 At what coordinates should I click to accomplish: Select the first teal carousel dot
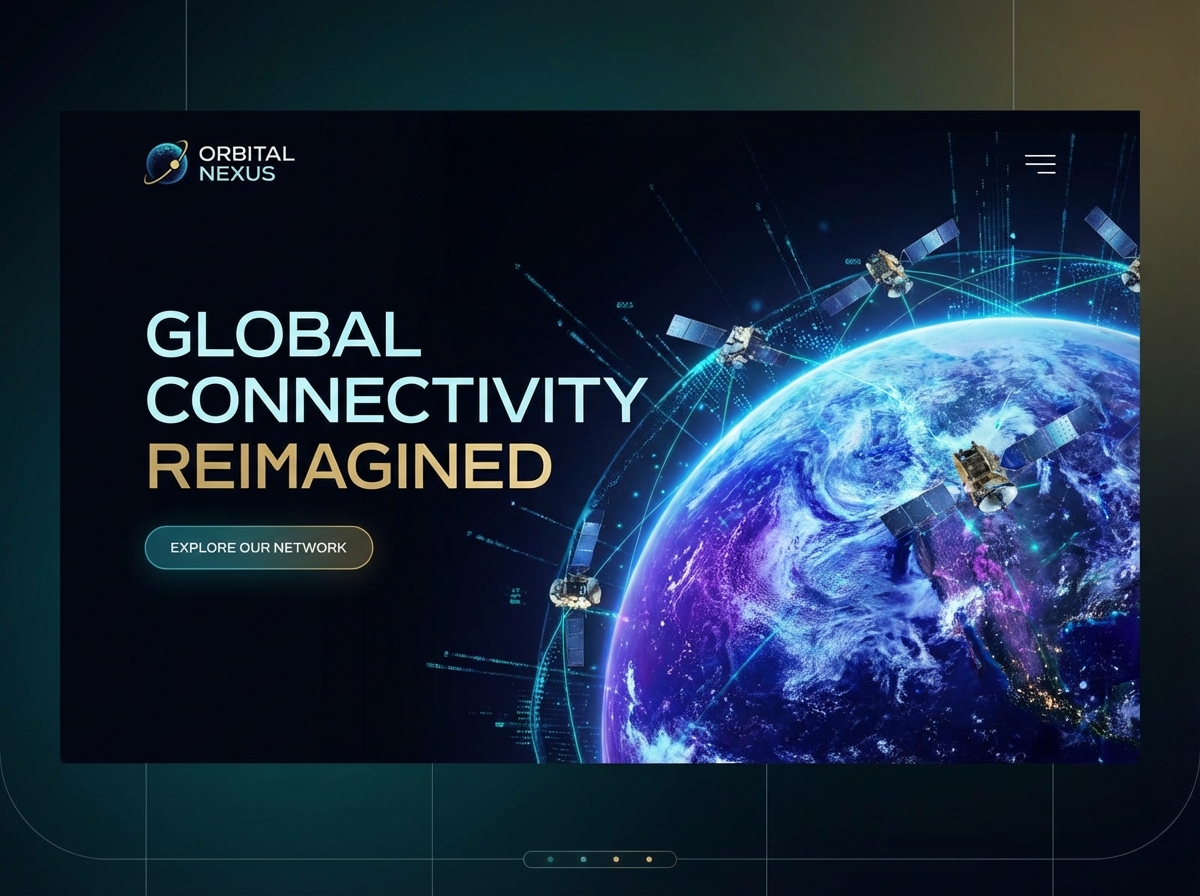click(550, 859)
